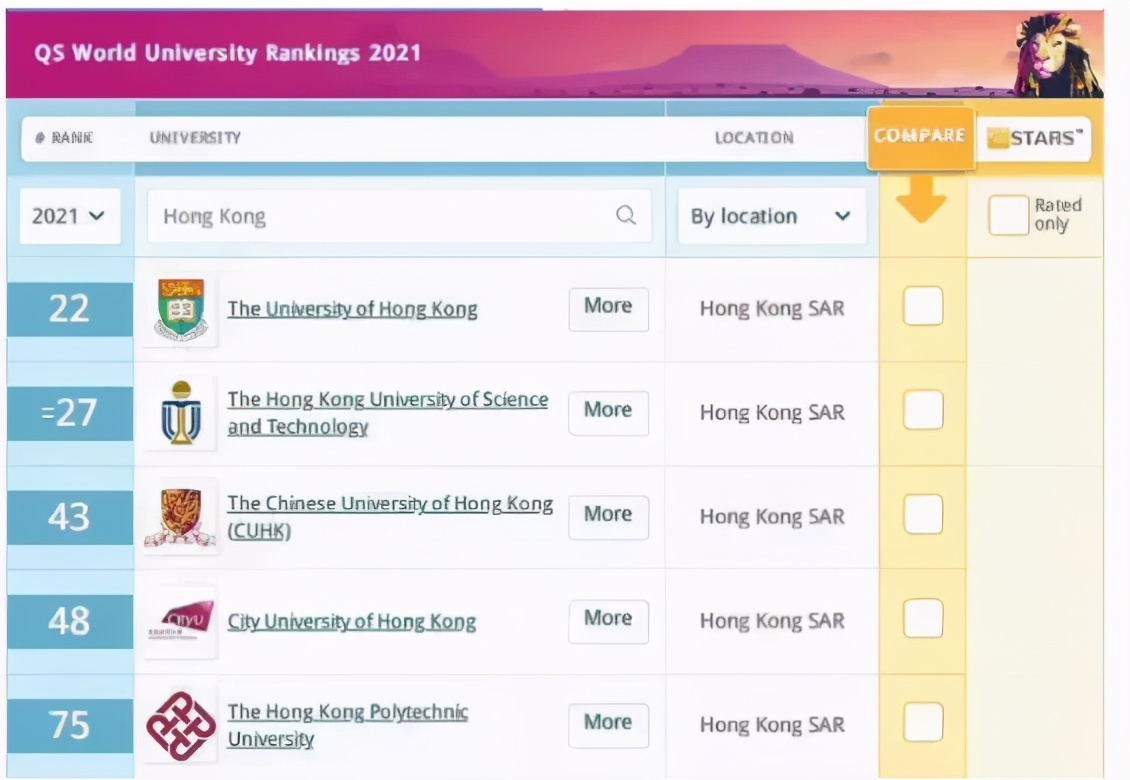Check compare box for HKUST
This screenshot has width=1130, height=780.
tap(923, 409)
